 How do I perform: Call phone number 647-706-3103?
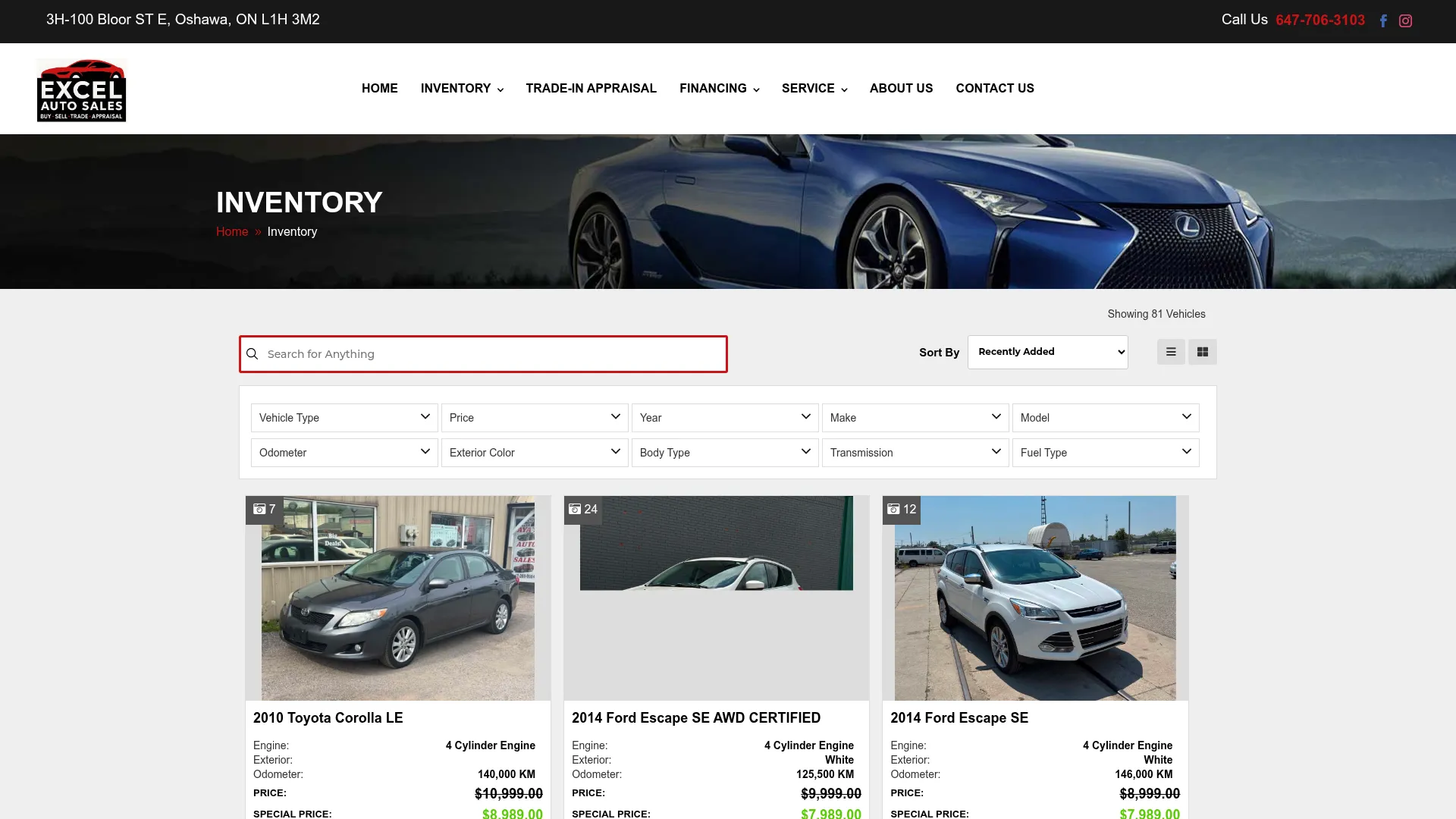1320,20
